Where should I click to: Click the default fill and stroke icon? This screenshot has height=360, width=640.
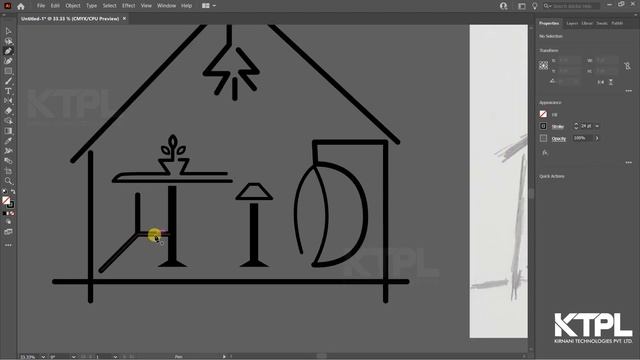click(4, 191)
